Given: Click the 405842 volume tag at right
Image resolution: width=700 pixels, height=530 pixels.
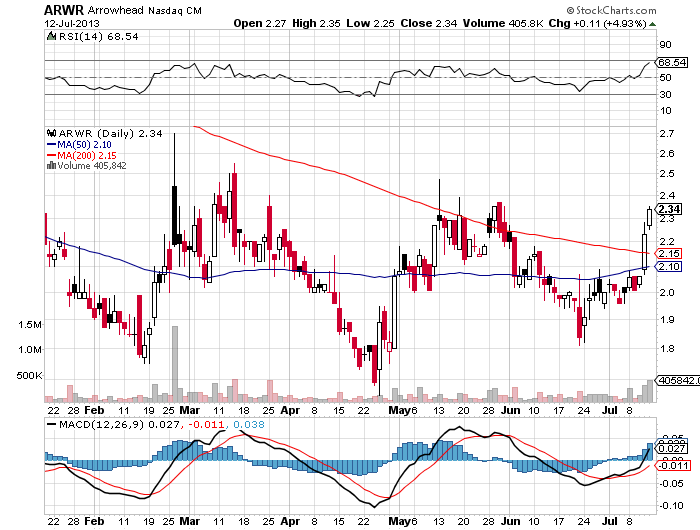Looking at the screenshot, I should coord(678,380).
